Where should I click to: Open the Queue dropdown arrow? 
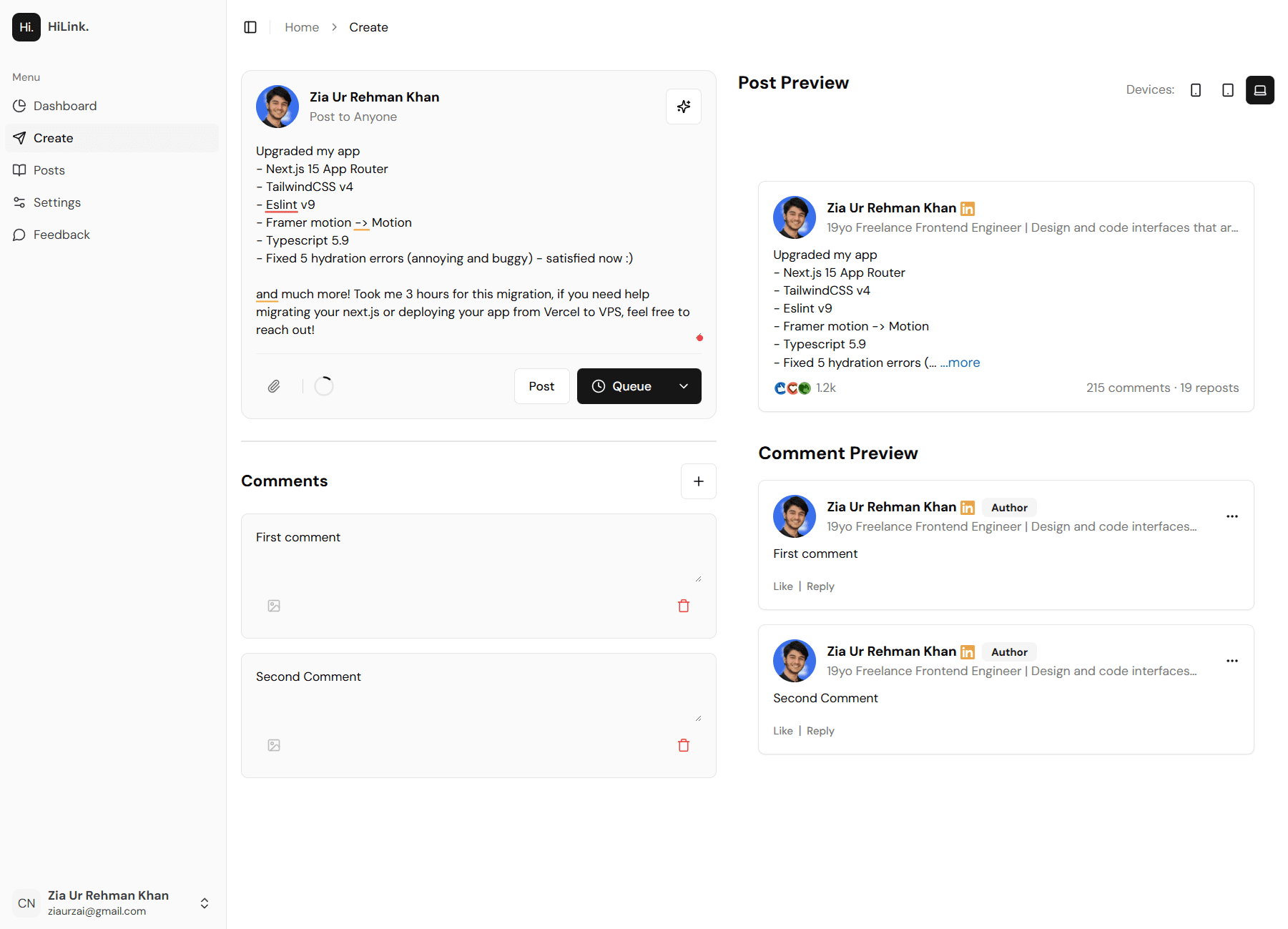pyautogui.click(x=683, y=386)
